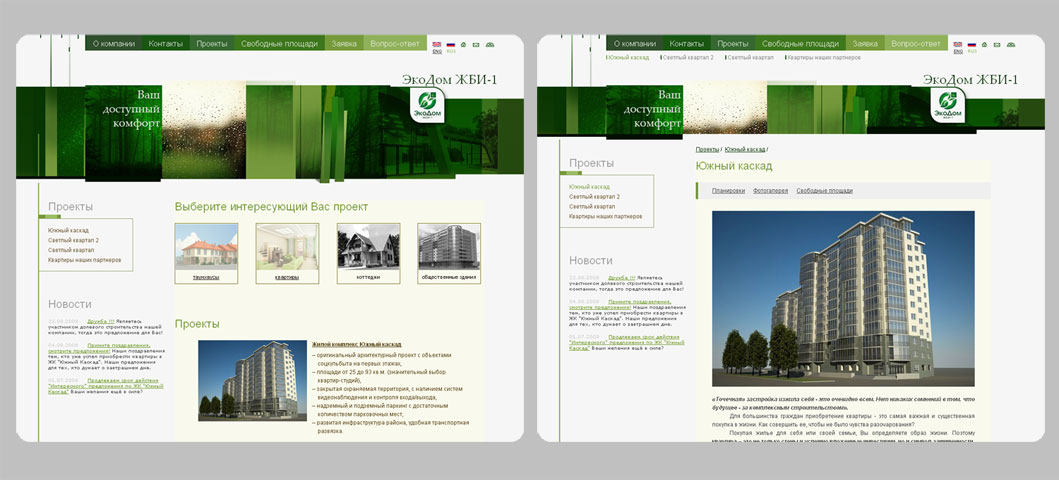Click the cottages thumbnail image
The height and width of the screenshot is (480, 1059).
coord(368,246)
